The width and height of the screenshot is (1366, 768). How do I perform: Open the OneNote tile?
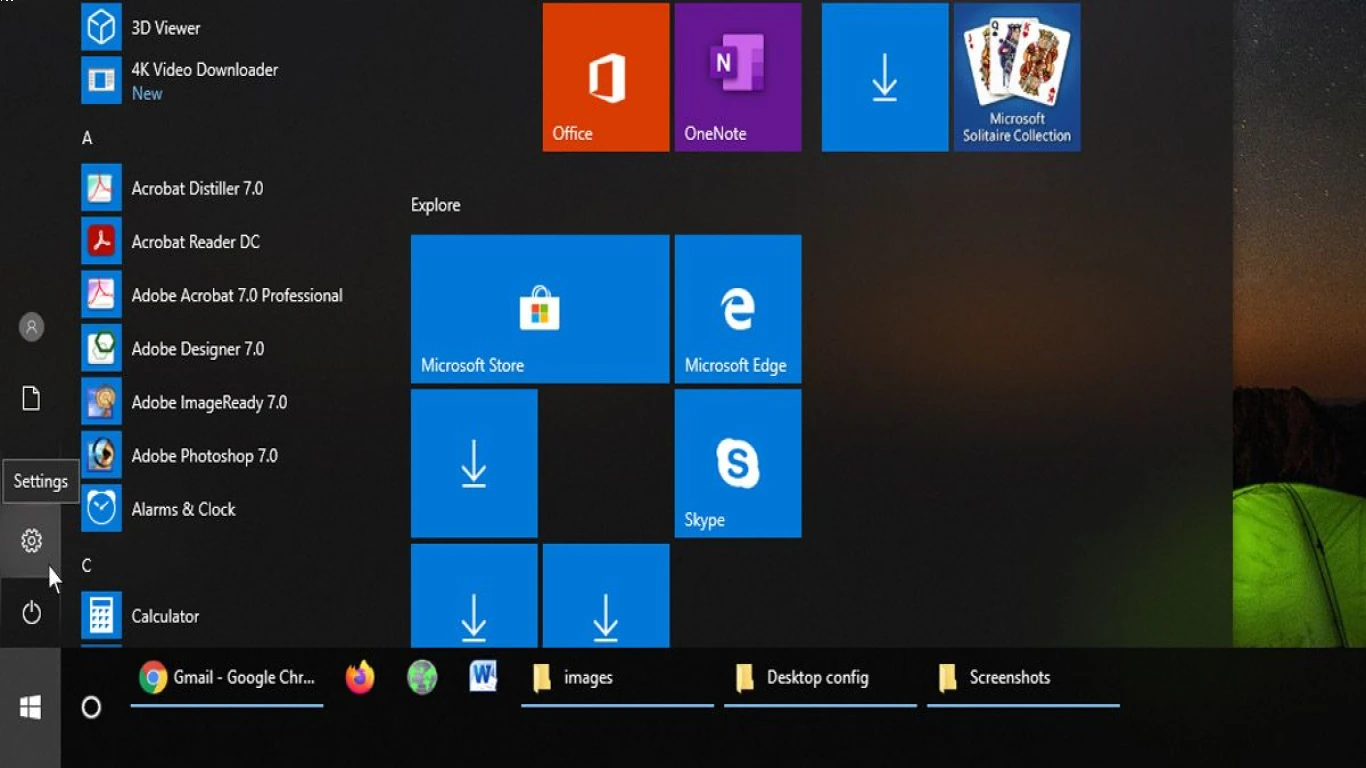(738, 77)
